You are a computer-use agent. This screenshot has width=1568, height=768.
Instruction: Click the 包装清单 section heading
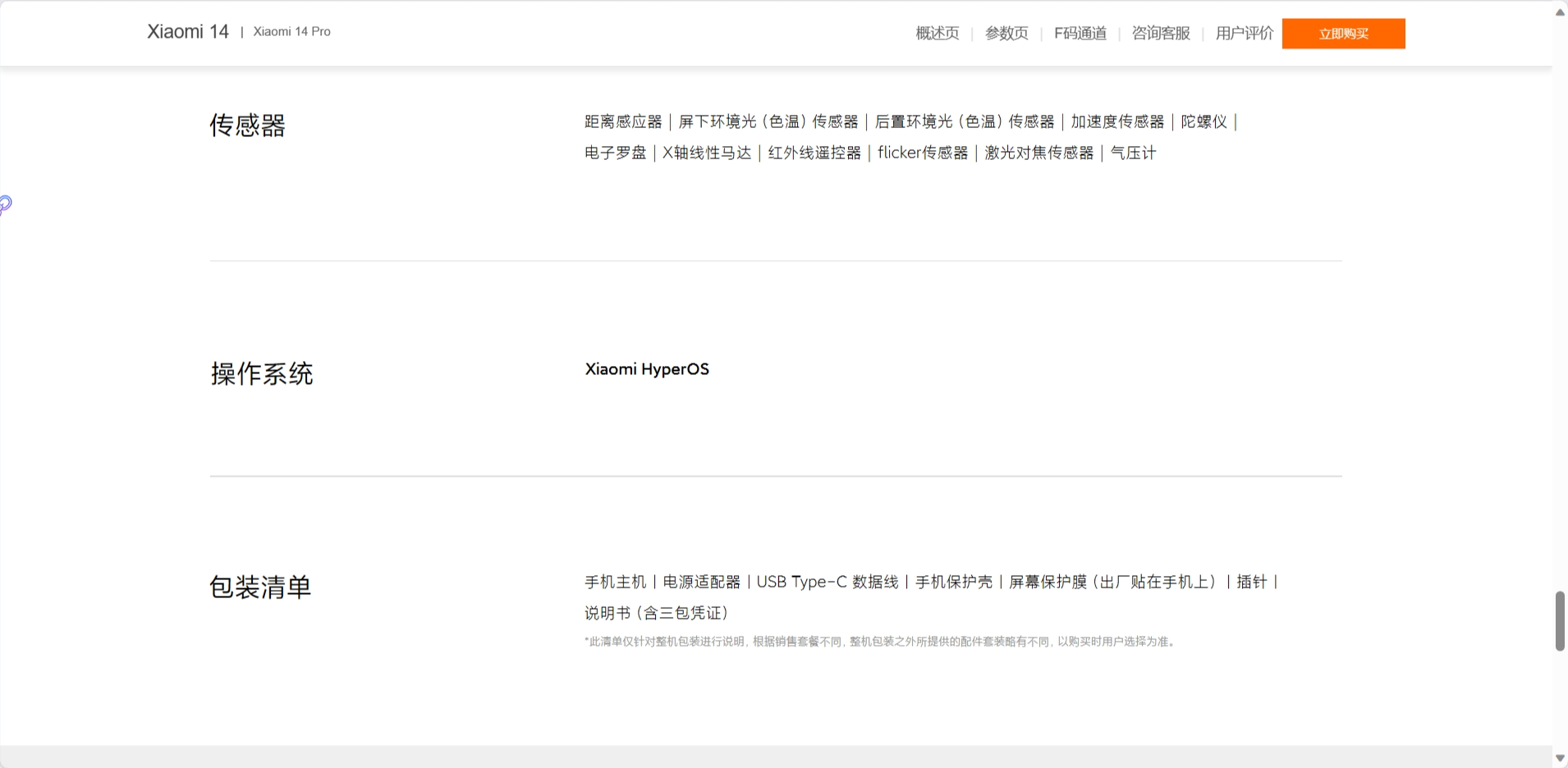point(260,587)
